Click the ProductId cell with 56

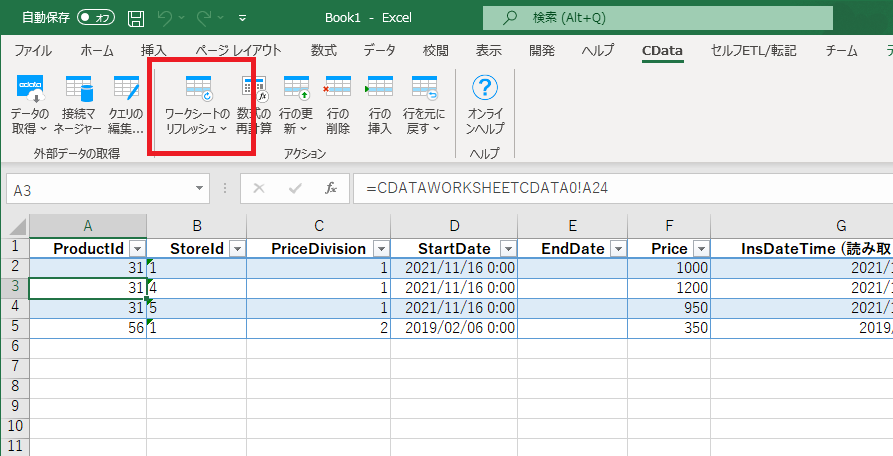pos(88,328)
